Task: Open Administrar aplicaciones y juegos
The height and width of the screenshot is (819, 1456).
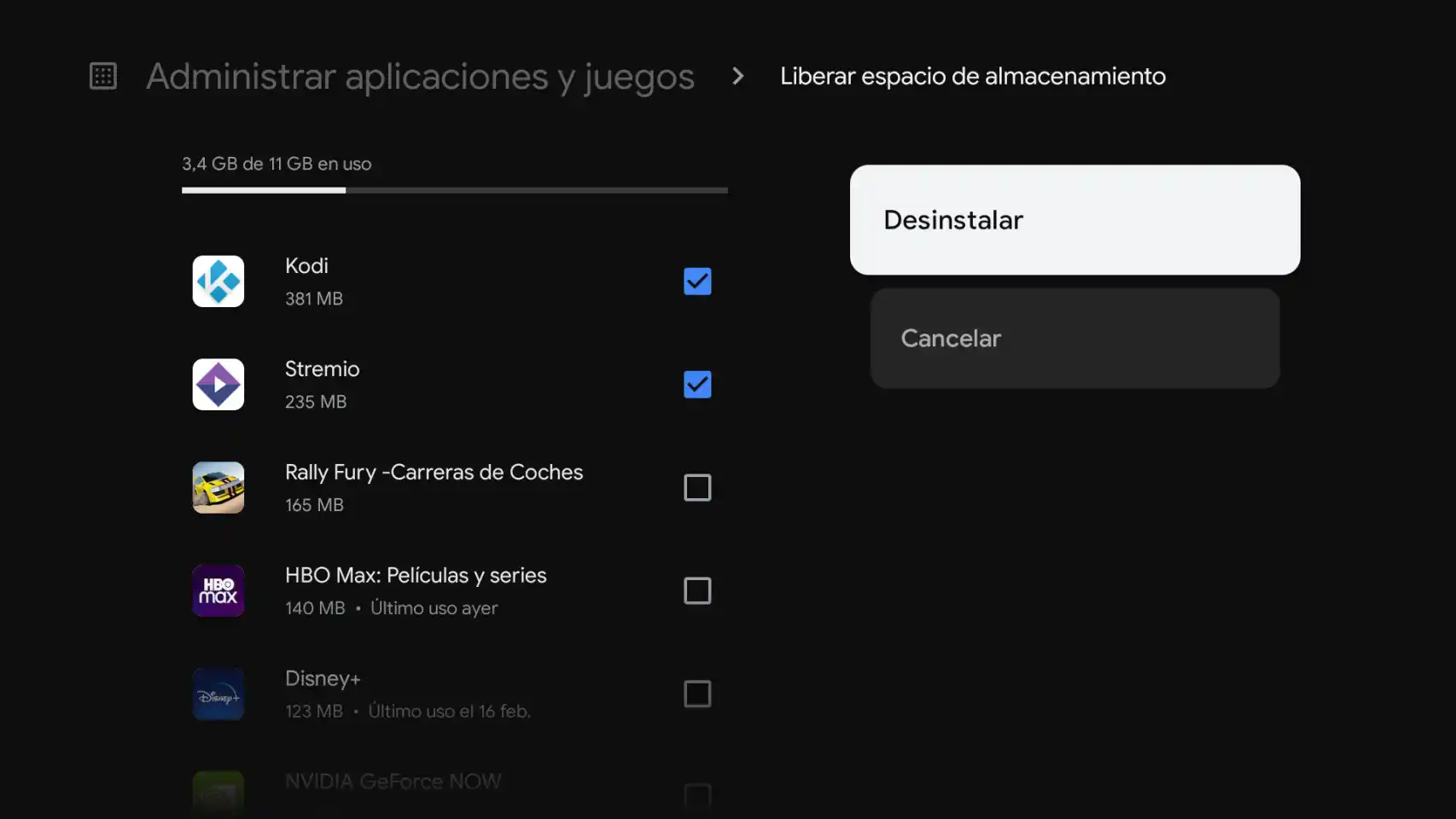Action: pos(420,76)
